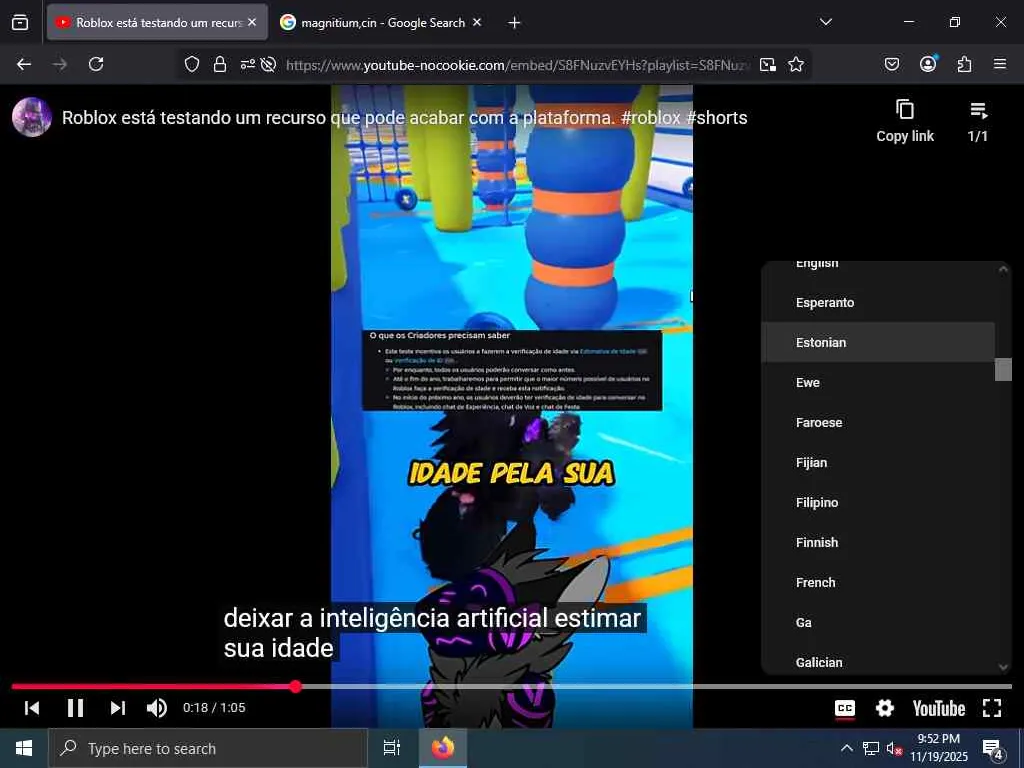Click the autoplay blocked icon
The width and height of the screenshot is (1024, 768).
(268, 64)
